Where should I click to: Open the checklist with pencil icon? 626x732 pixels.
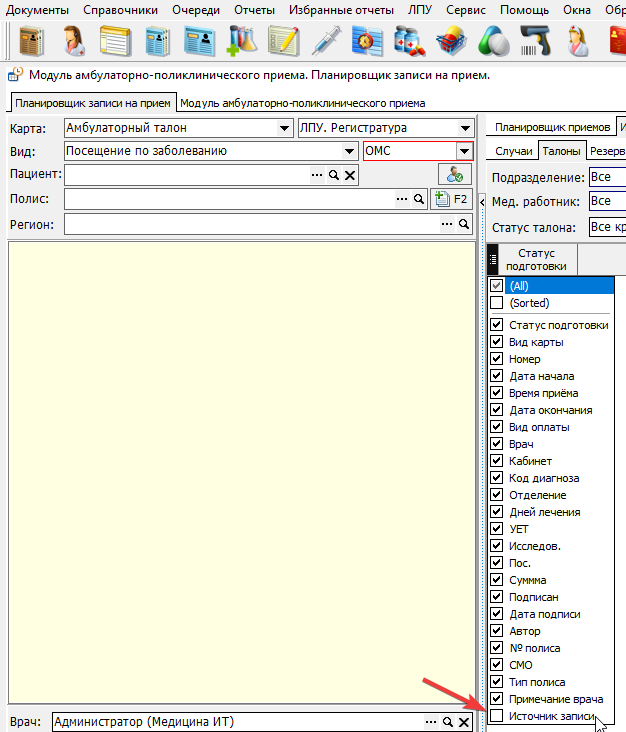point(283,41)
